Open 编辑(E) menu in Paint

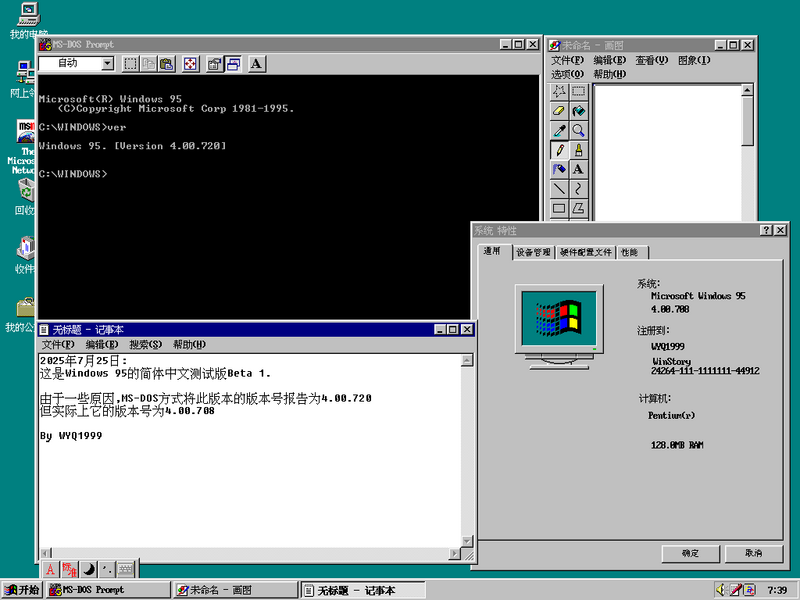(609, 60)
